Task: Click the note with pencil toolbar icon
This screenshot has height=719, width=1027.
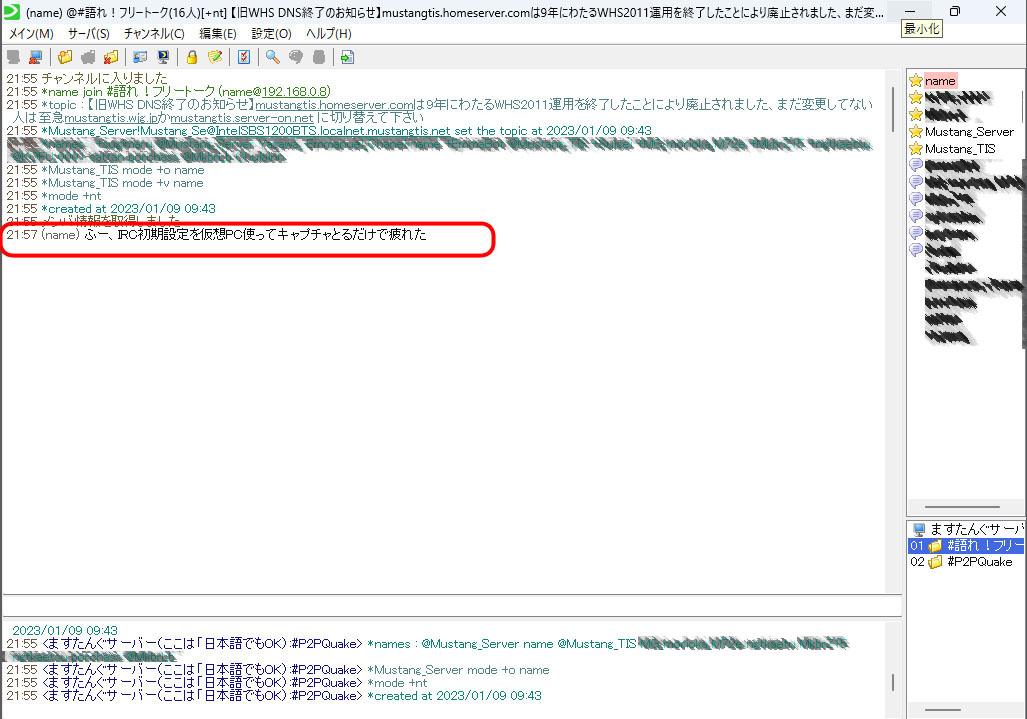Action: (x=214, y=57)
